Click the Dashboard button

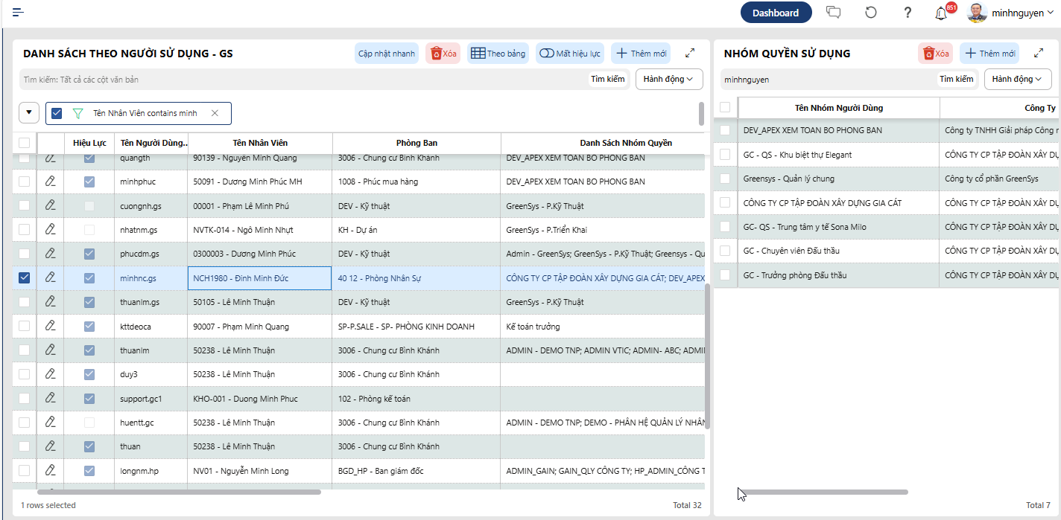click(x=775, y=12)
